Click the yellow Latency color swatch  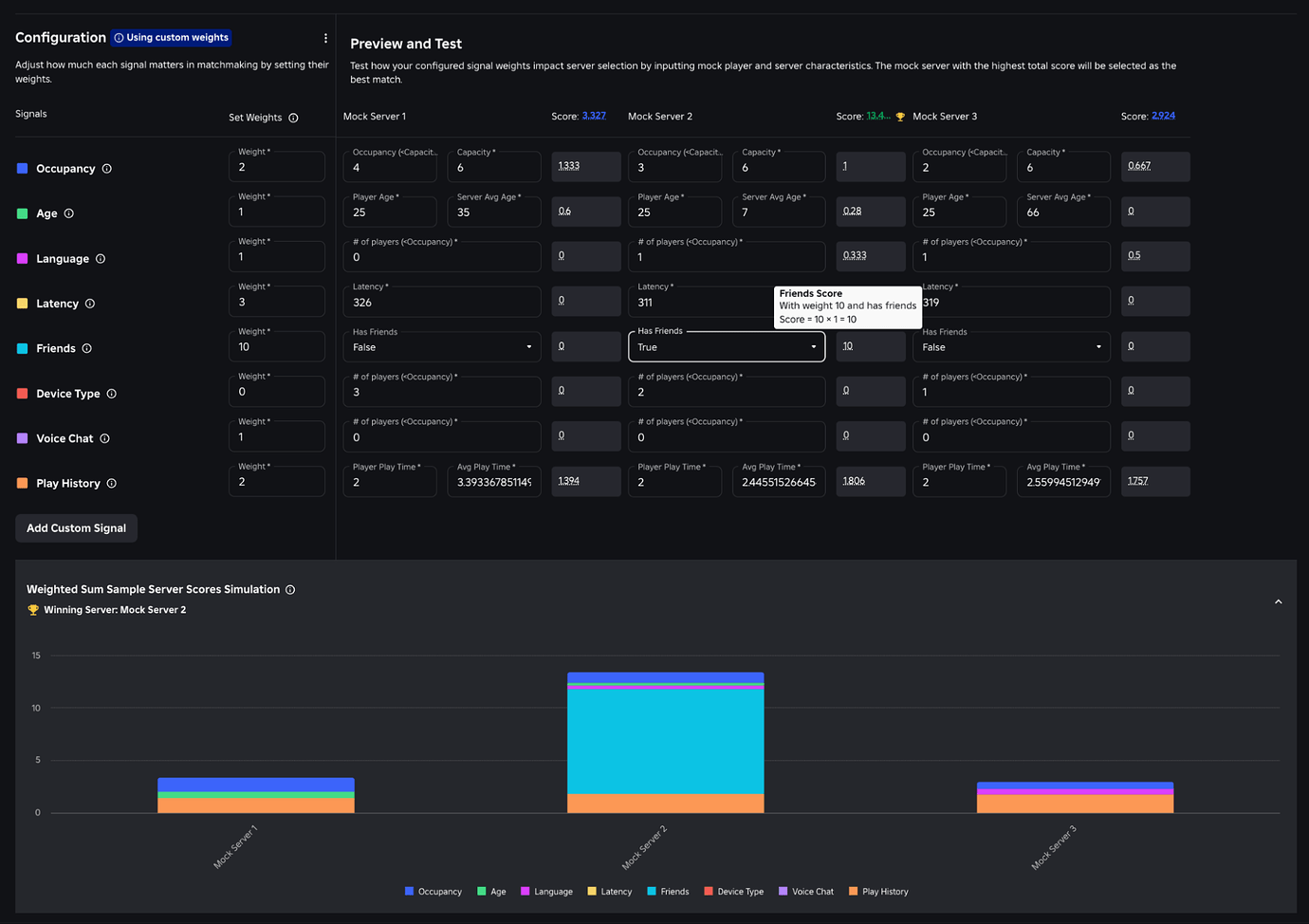[591, 891]
